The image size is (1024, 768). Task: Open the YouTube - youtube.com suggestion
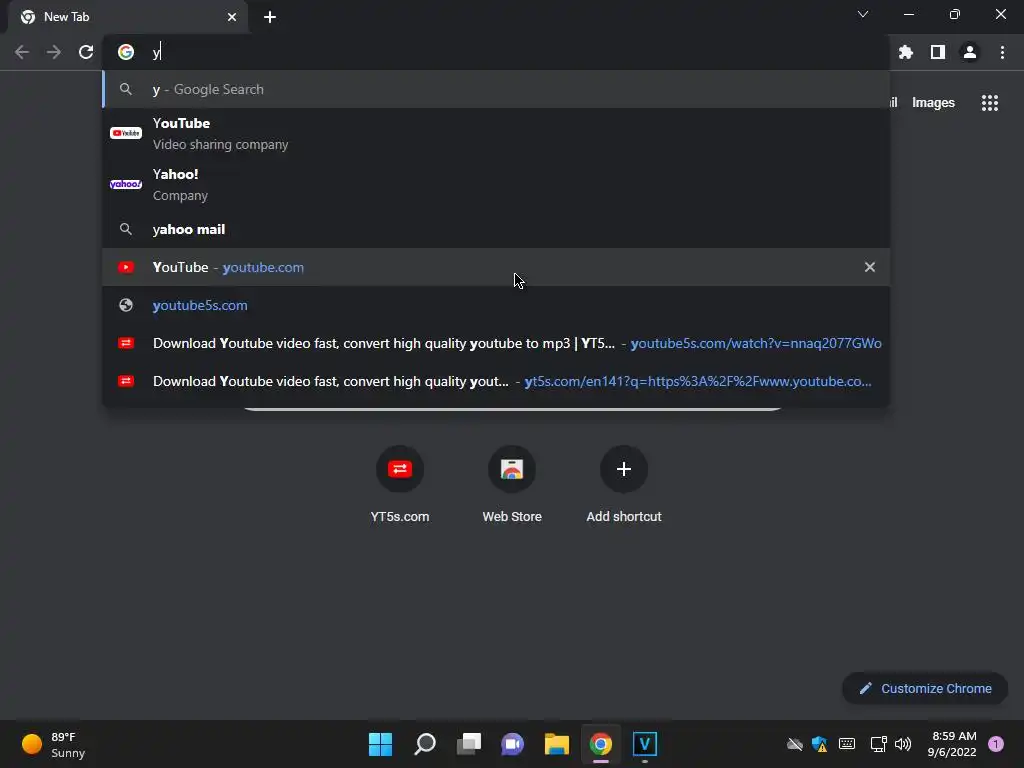(496, 267)
